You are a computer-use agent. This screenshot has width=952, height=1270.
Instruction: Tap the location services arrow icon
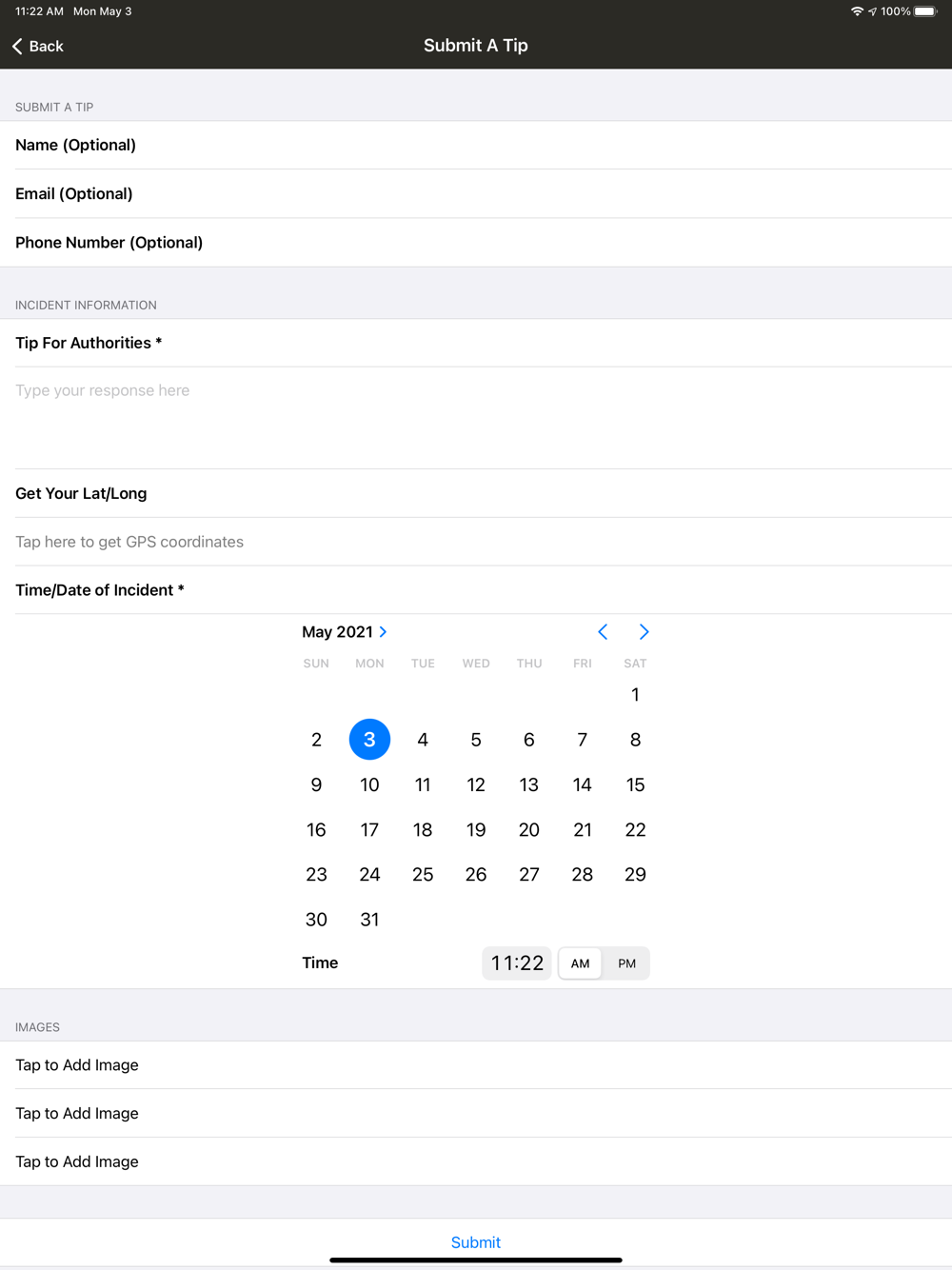[872, 11]
